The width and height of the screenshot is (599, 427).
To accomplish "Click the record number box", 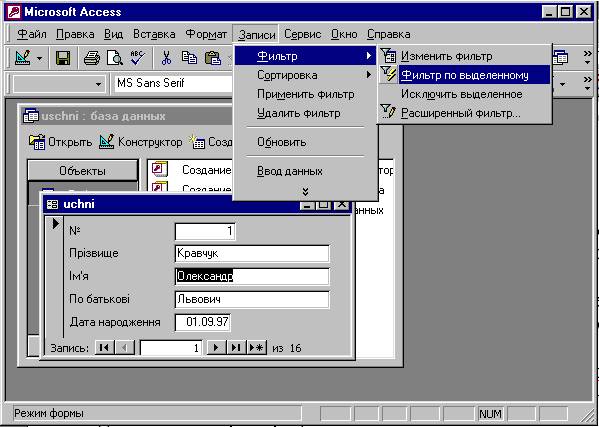I will coord(170,348).
